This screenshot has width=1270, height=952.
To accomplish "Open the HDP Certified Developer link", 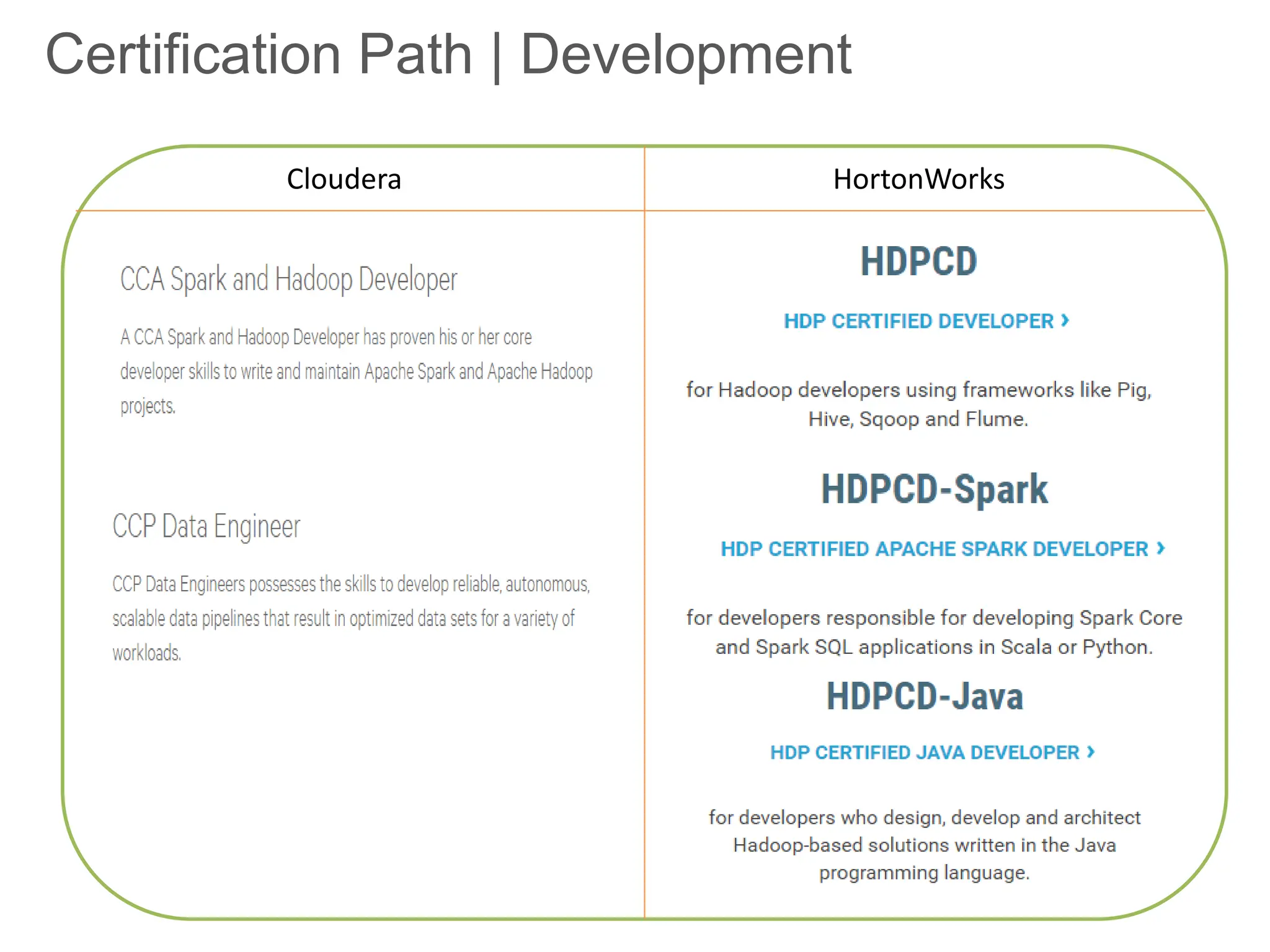I will point(926,321).
